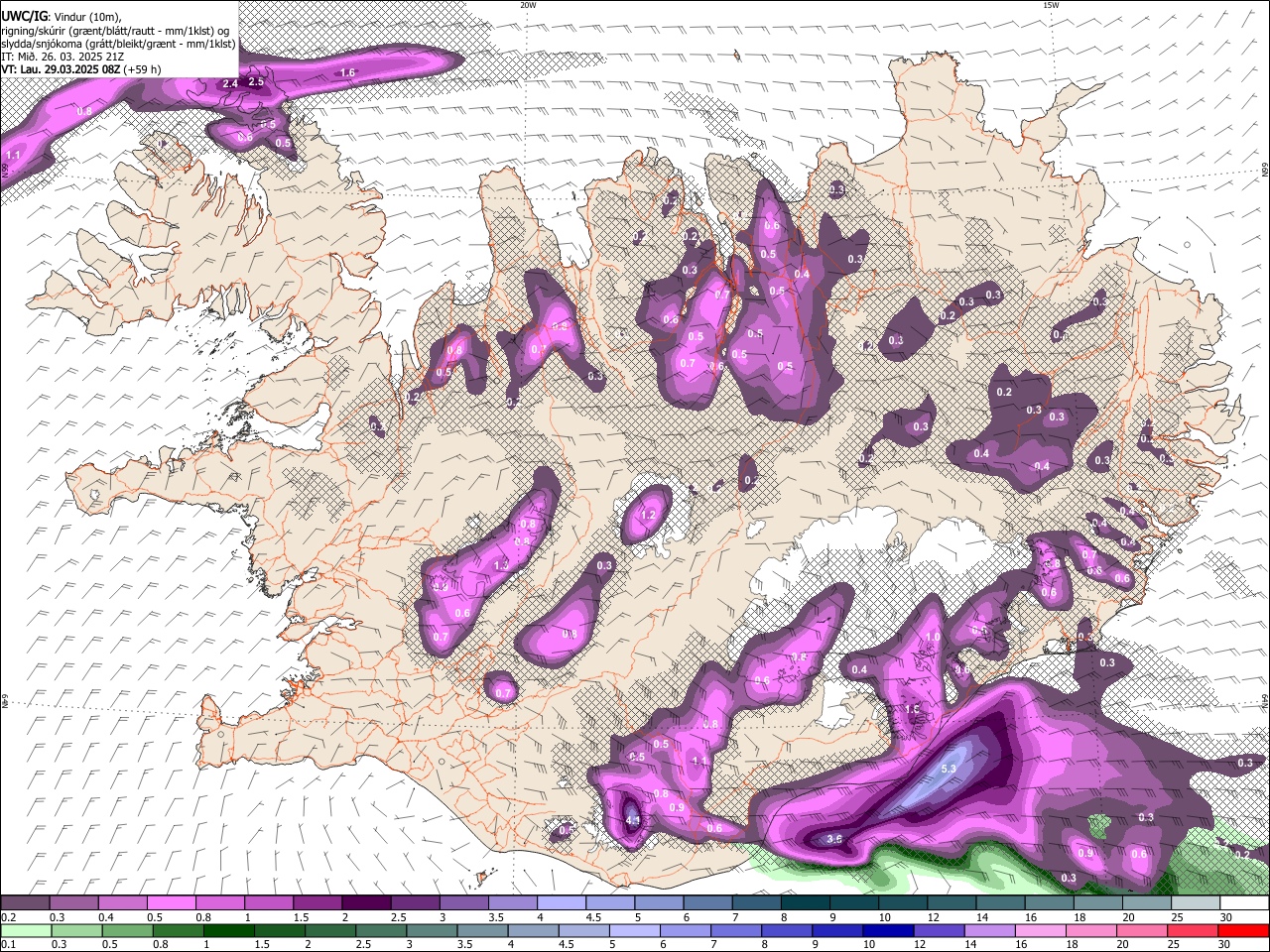
Task: Click the 20W longitude label
Action: point(528,5)
